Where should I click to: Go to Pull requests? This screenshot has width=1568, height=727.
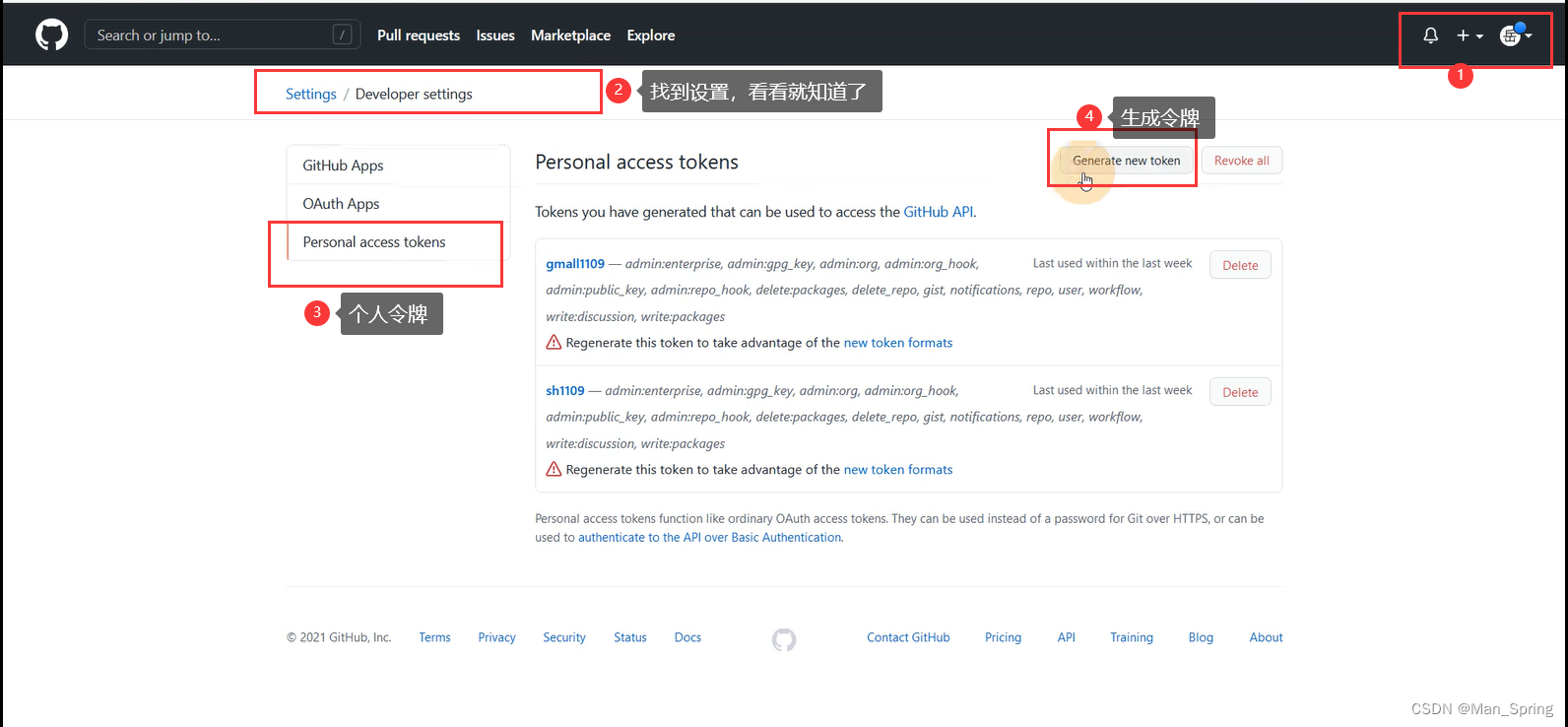pyautogui.click(x=419, y=35)
